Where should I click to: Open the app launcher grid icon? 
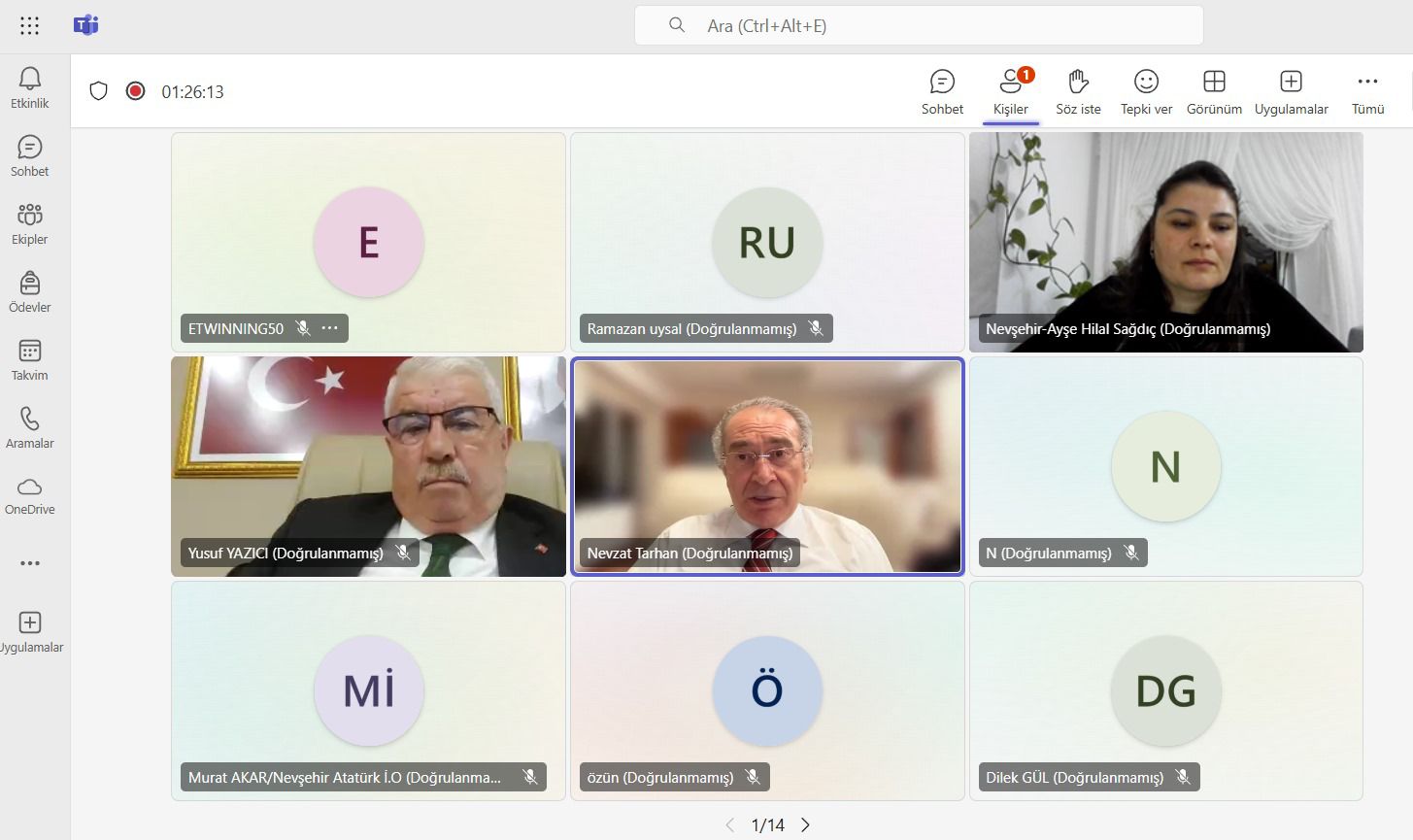(x=30, y=26)
